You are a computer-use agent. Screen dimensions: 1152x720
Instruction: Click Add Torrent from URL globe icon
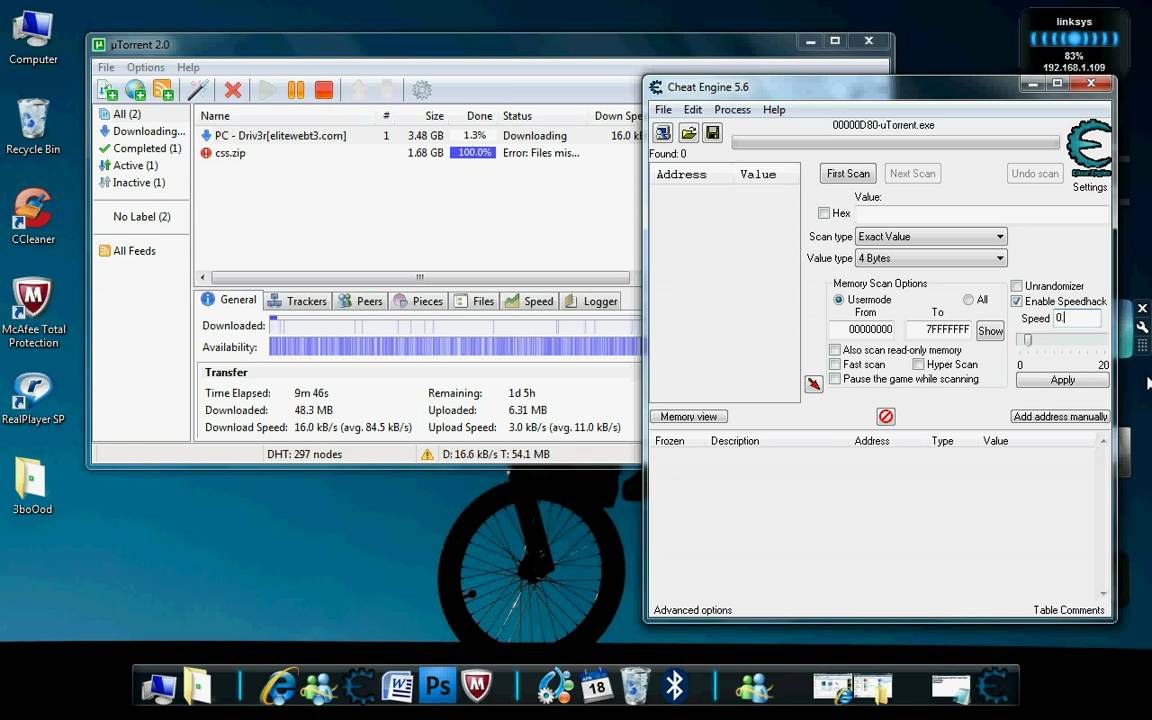click(x=135, y=90)
